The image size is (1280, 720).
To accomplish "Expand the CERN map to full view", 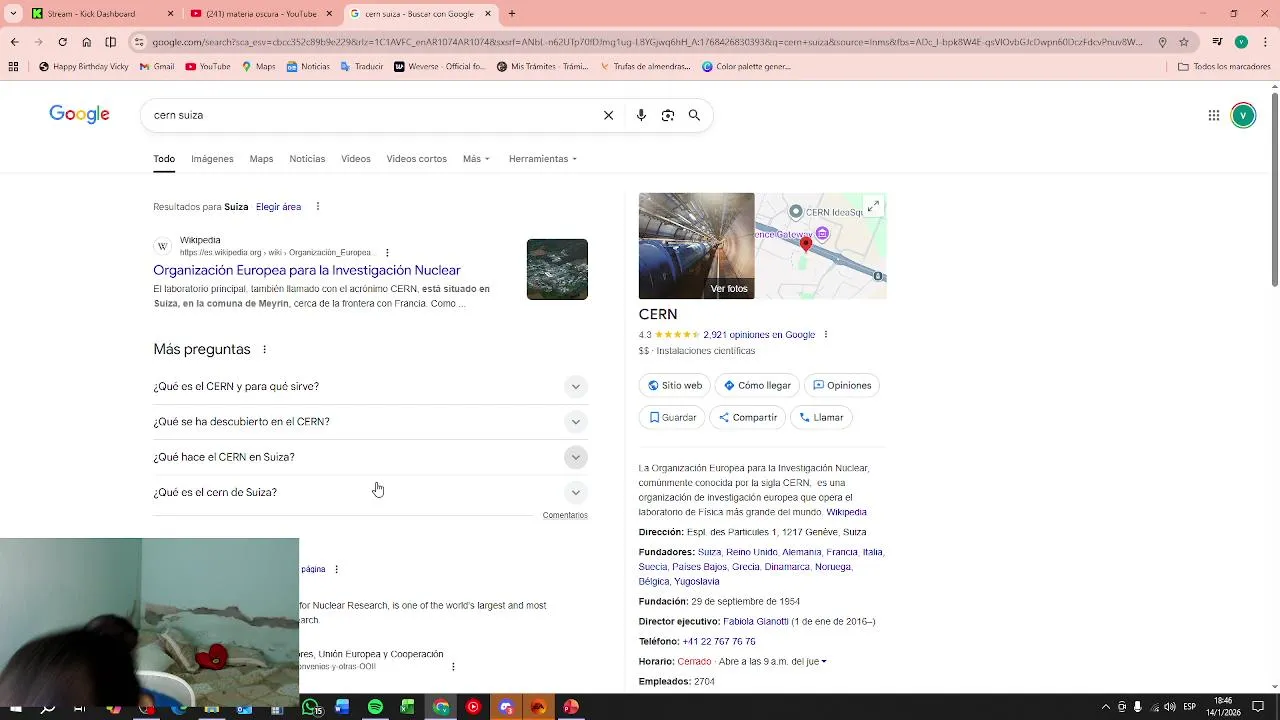I will tap(873, 206).
